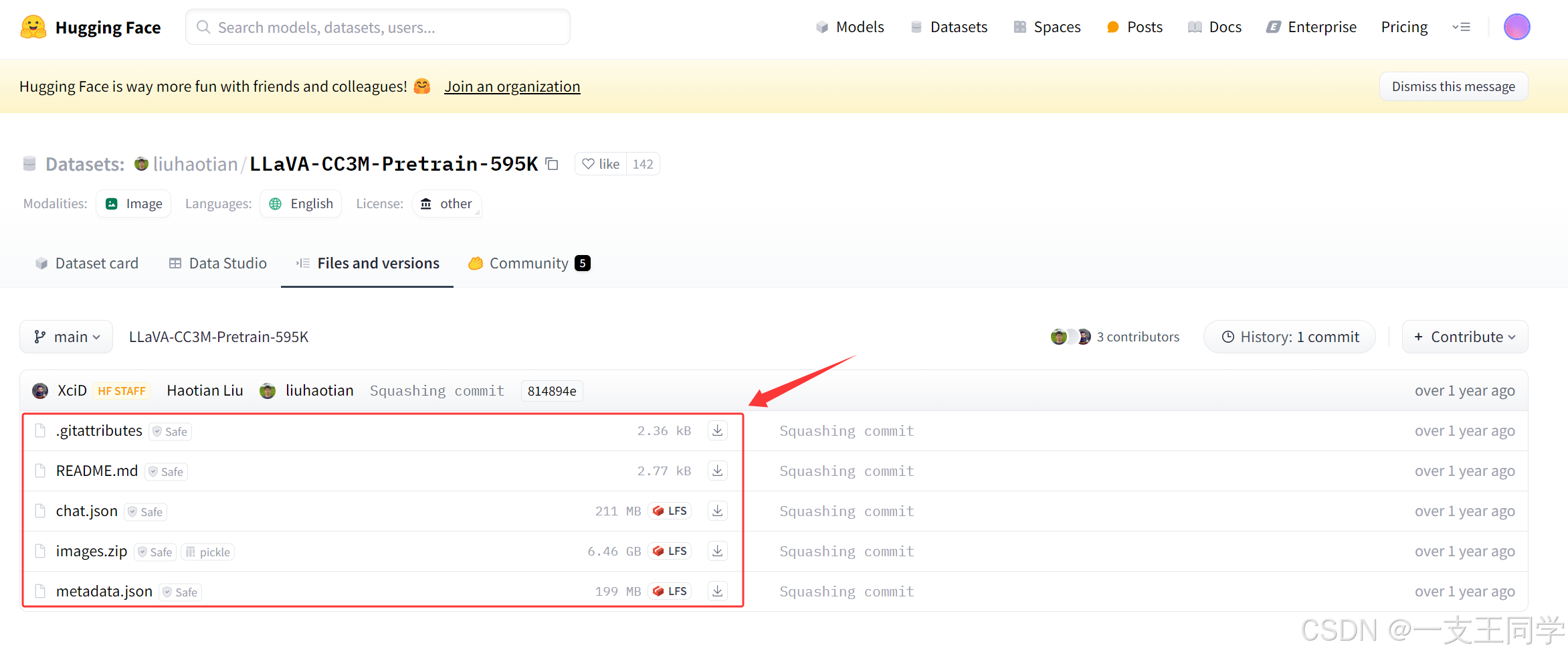1568x656 pixels.
Task: Click the other license tag
Action: click(x=447, y=203)
